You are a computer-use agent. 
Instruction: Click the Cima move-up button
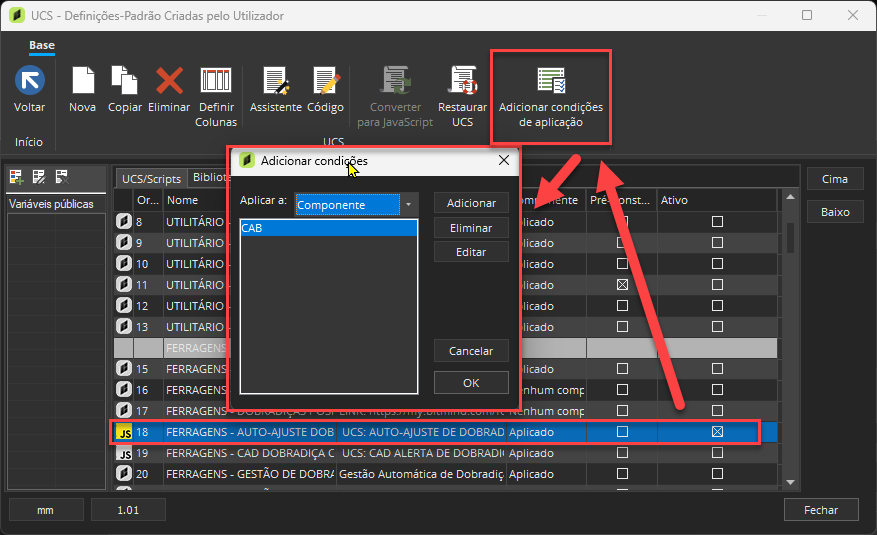[x=834, y=179]
